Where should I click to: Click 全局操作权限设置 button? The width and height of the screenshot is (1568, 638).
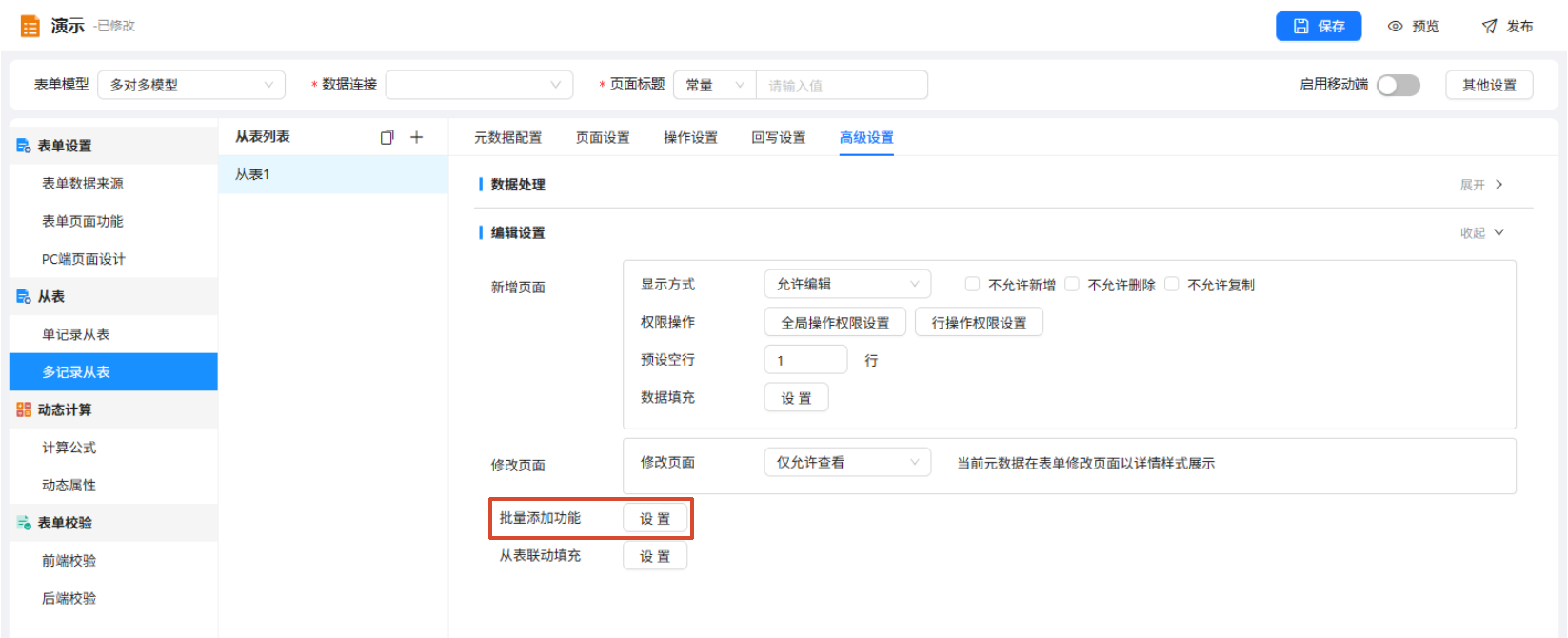point(835,323)
